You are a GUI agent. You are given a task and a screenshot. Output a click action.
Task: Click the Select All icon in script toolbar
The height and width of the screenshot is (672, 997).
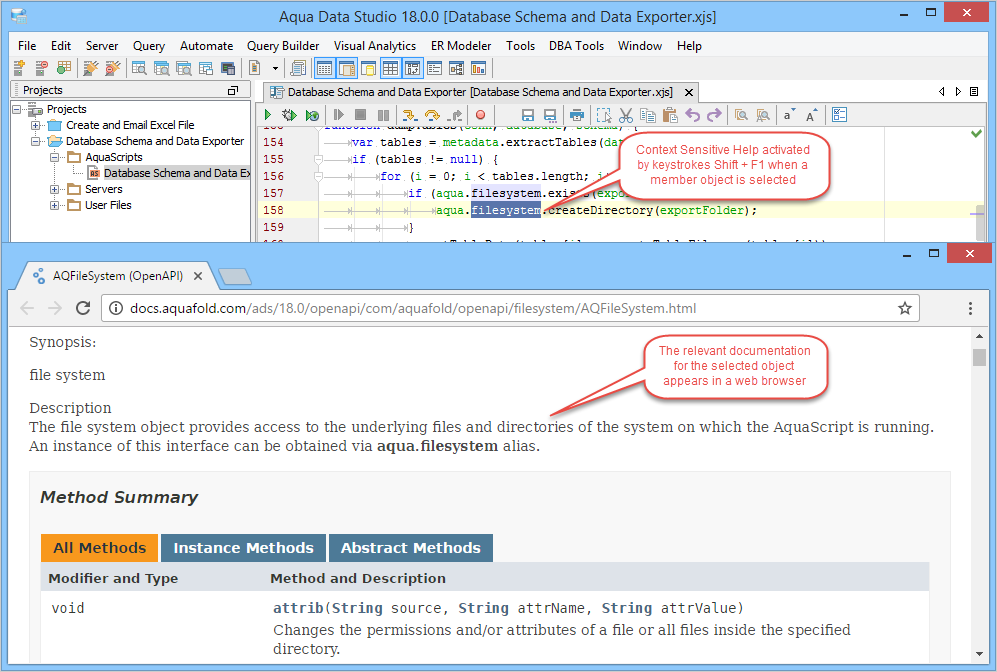click(603, 115)
